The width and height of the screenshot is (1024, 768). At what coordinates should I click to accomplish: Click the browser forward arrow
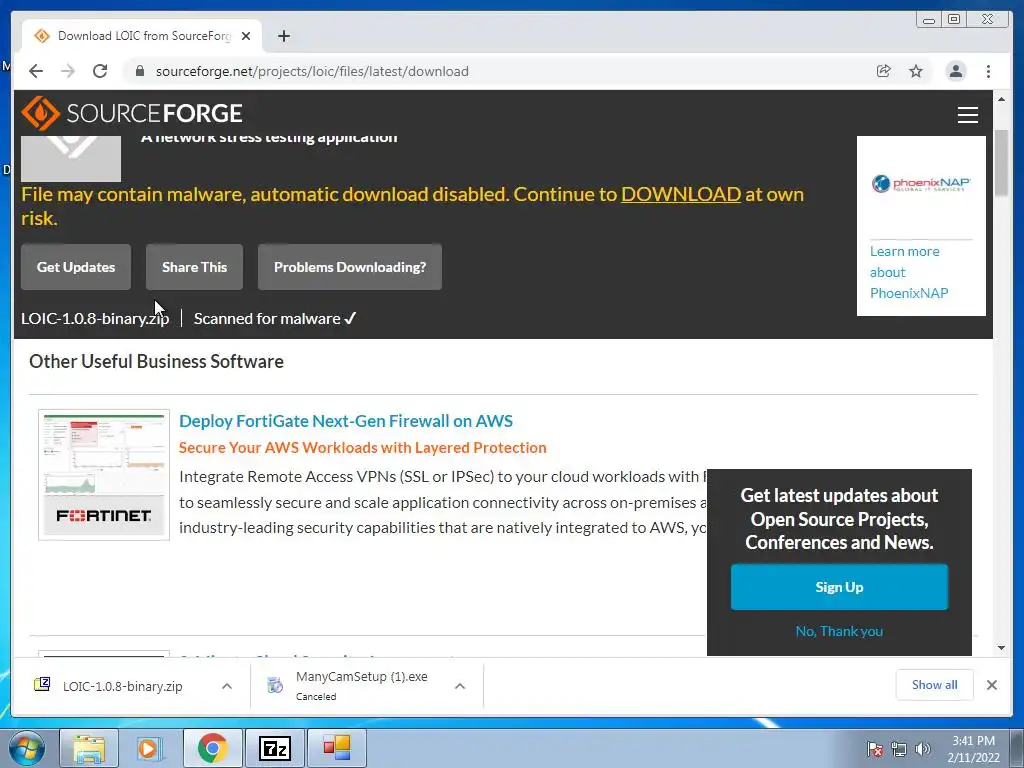click(x=68, y=71)
